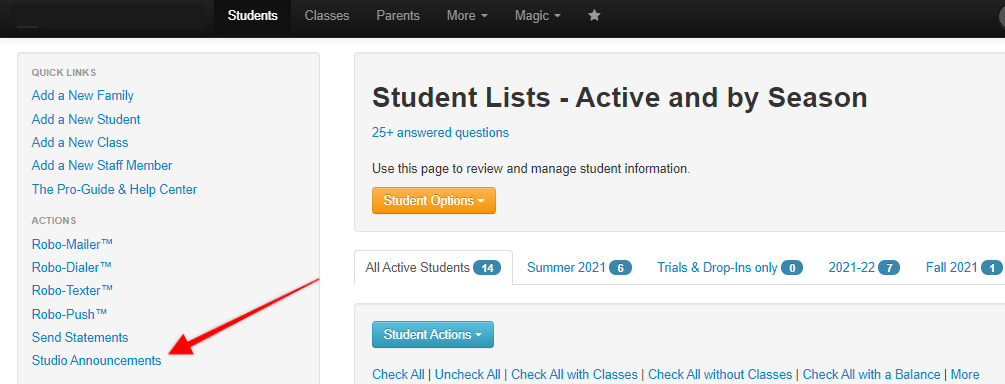Select the All Active Students tab
Viewport: 1005px width, 384px height.
(433, 267)
